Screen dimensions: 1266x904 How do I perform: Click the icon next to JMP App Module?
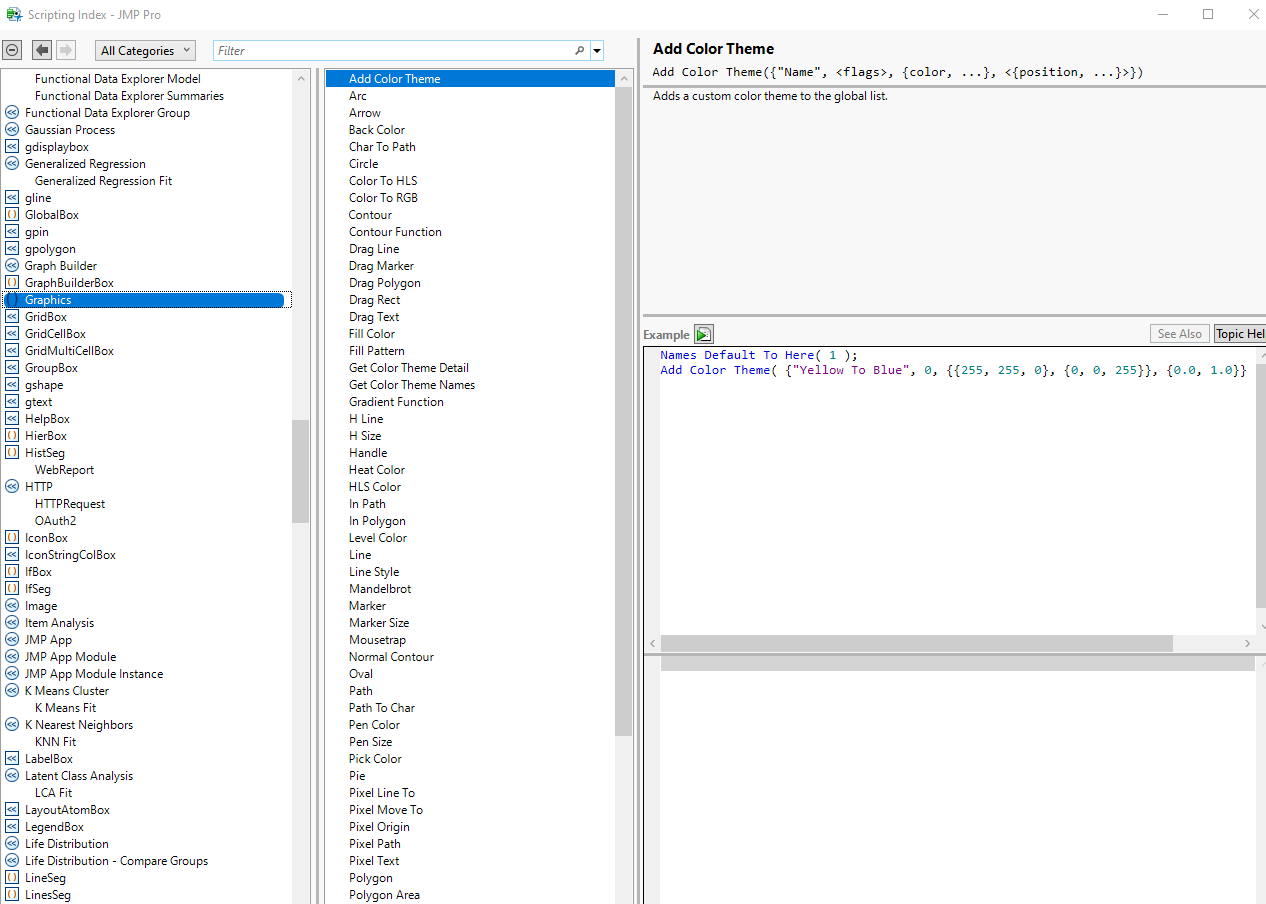pos(11,656)
